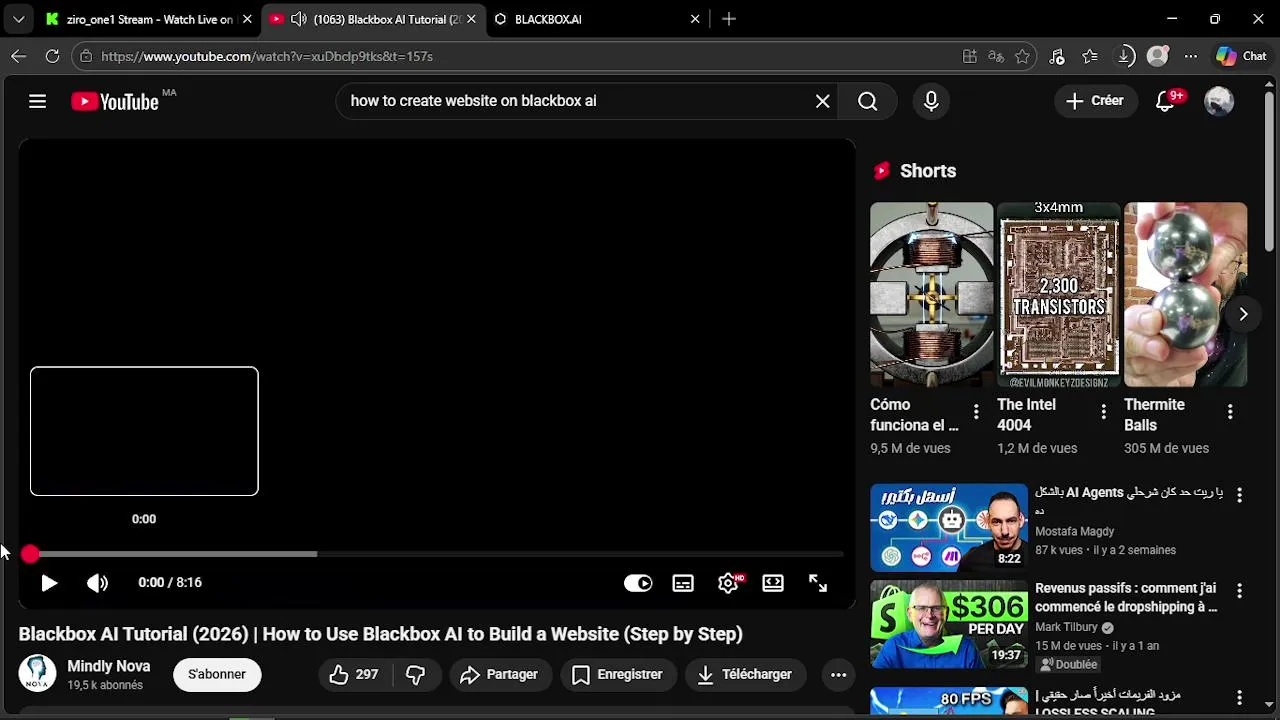Open options for The Intel 4004 Short
1280x720 pixels.
(x=1103, y=412)
